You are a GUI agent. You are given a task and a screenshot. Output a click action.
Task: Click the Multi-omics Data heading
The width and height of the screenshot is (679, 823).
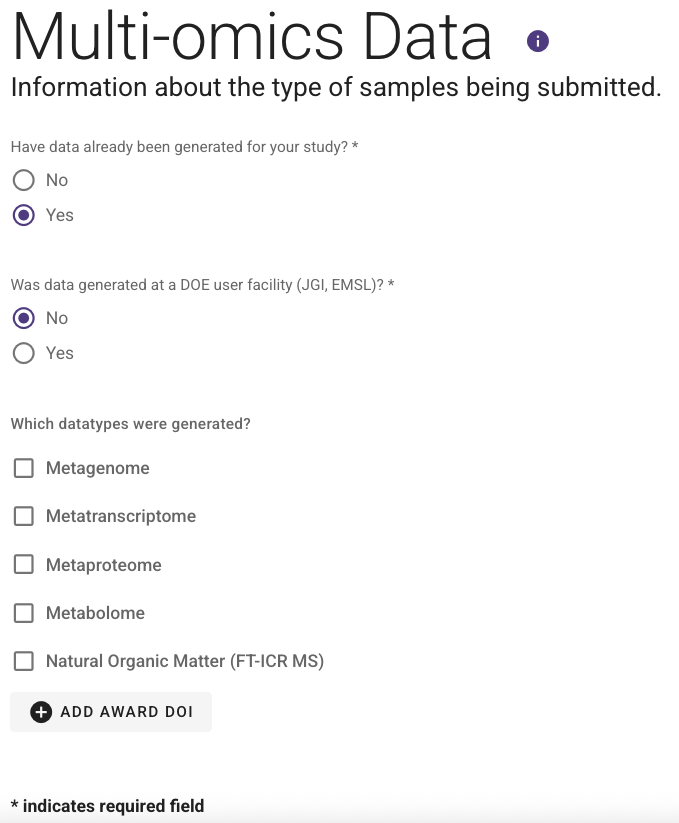tap(251, 37)
